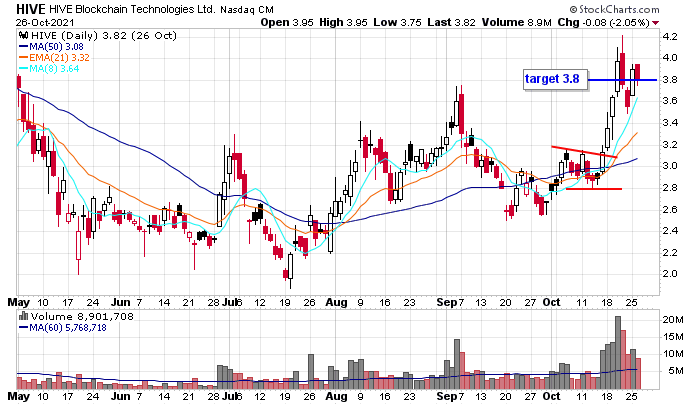
Task: Click the tallest volume bar in late October
Action: 618,353
